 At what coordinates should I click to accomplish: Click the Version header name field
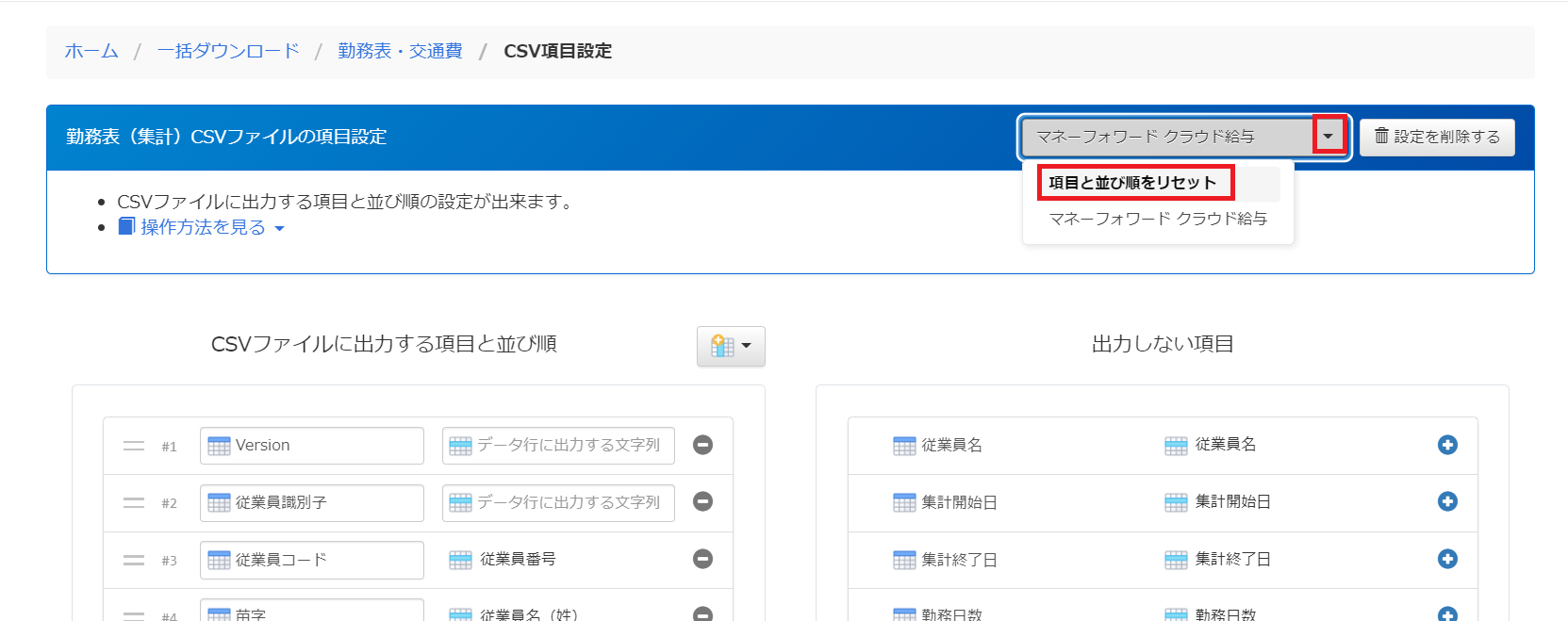click(x=312, y=446)
